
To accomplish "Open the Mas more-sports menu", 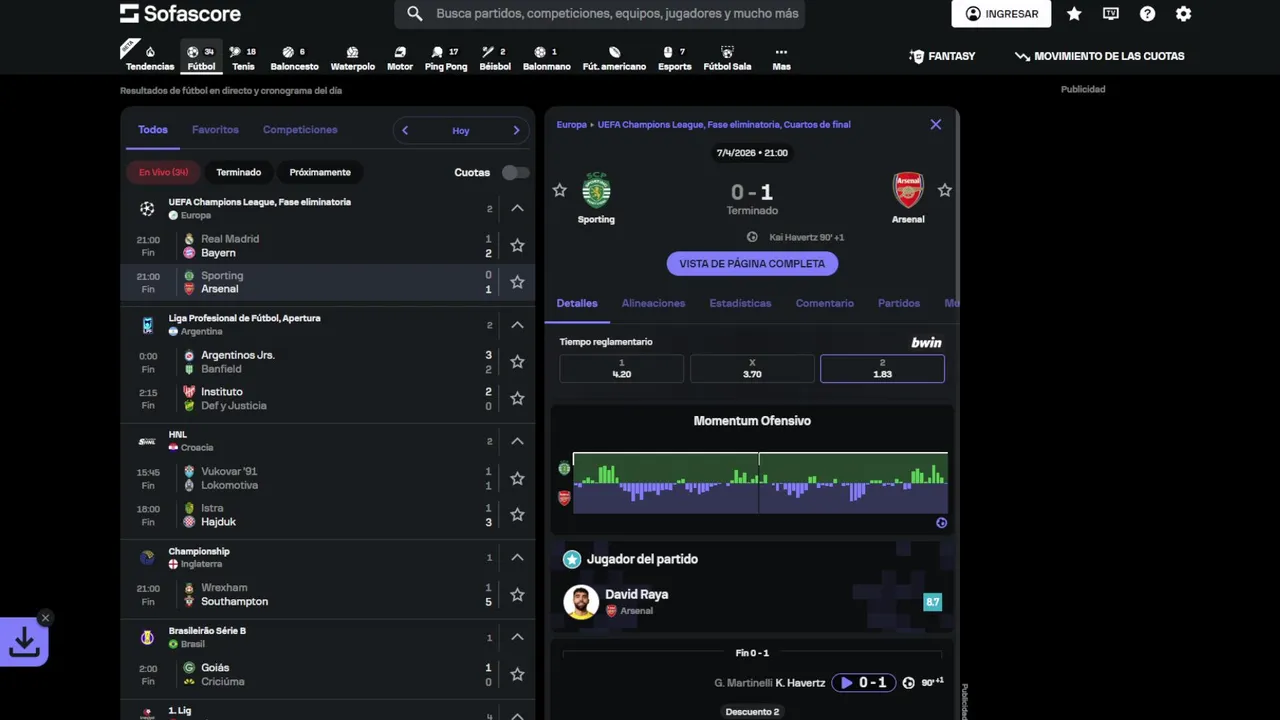I will (781, 58).
